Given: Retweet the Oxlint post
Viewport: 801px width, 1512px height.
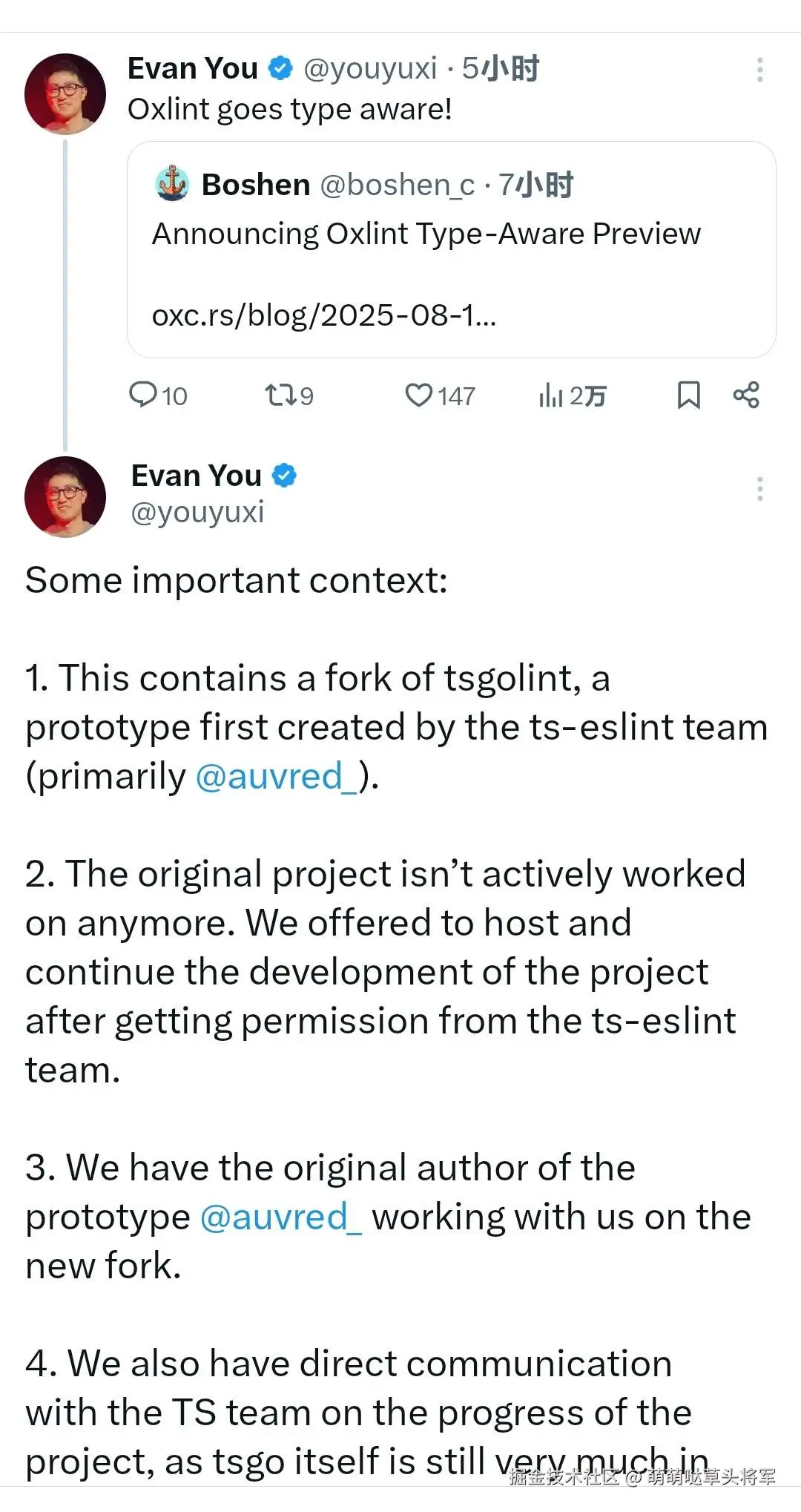Looking at the screenshot, I should [281, 395].
